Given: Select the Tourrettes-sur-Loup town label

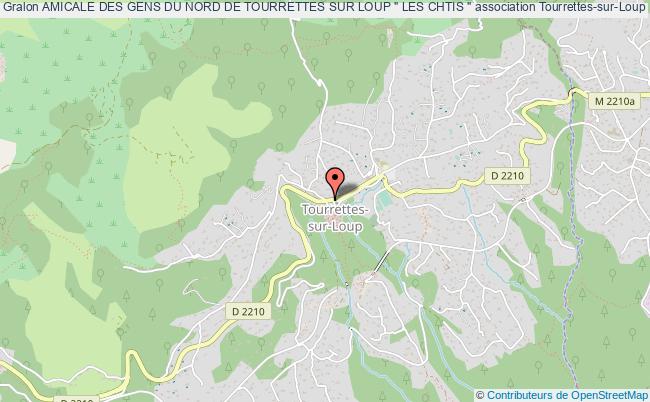Looking at the screenshot, I should point(334,218).
